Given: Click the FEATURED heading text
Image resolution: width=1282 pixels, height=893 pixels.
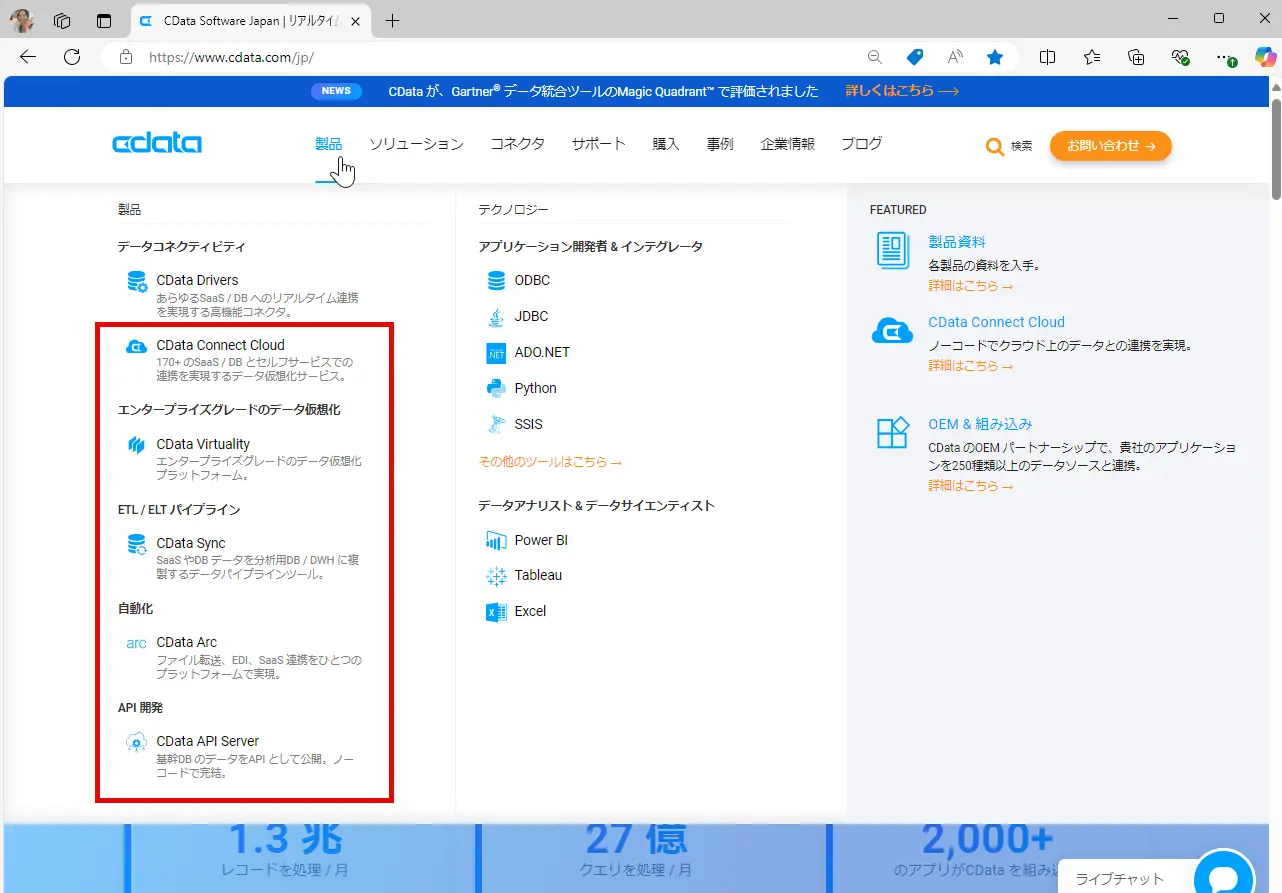Looking at the screenshot, I should pyautogui.click(x=898, y=210).
